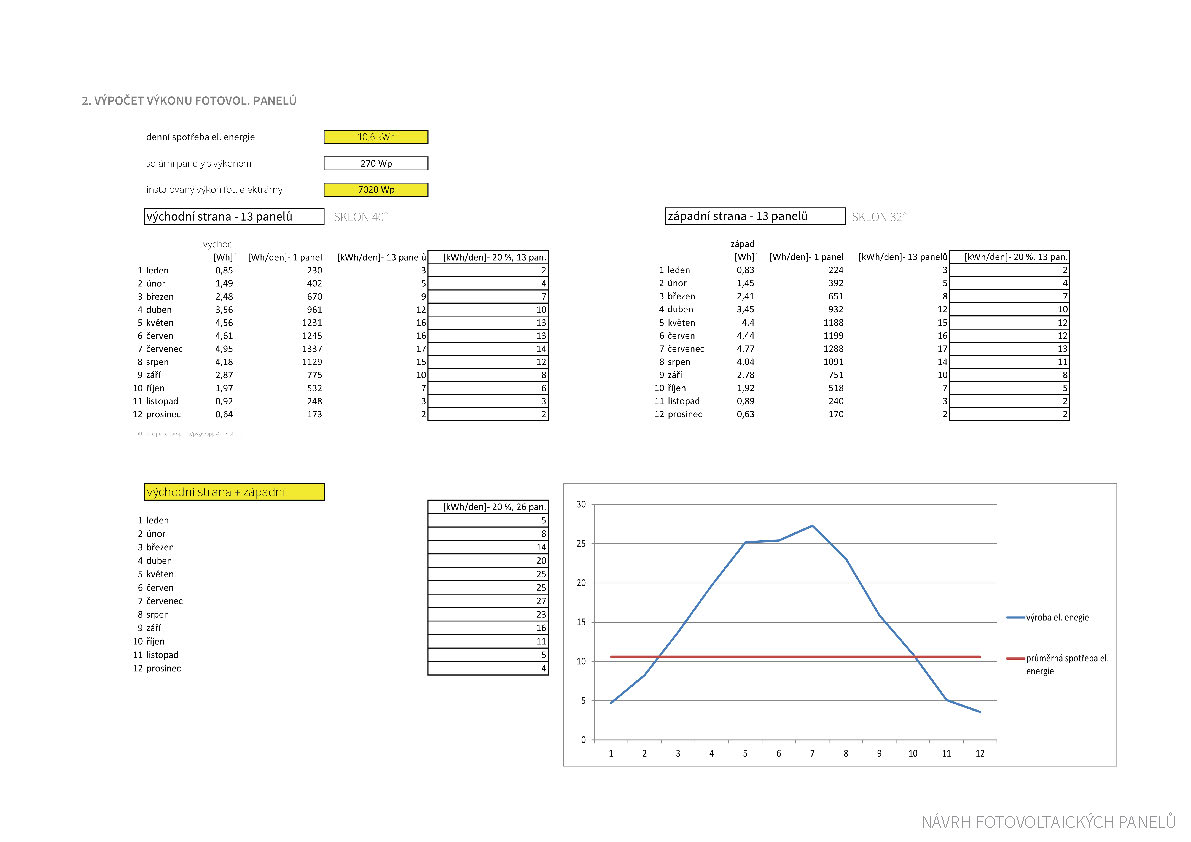
Task: Click the footer 'Návrh fotovoltaických panelů' title
Action: (x=1048, y=822)
